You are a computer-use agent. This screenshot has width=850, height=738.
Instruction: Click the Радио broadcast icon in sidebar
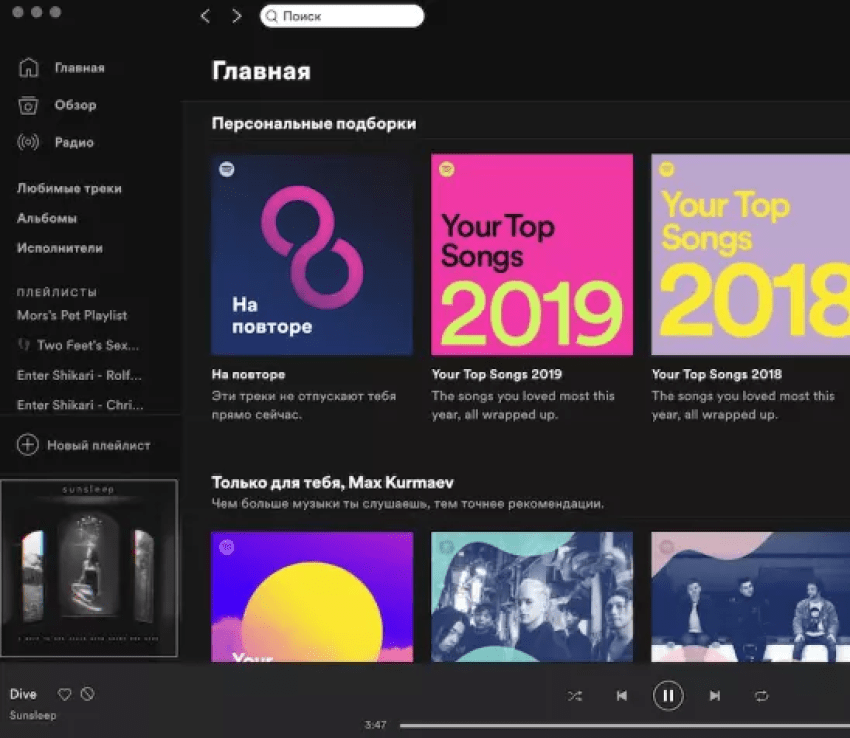coord(28,142)
